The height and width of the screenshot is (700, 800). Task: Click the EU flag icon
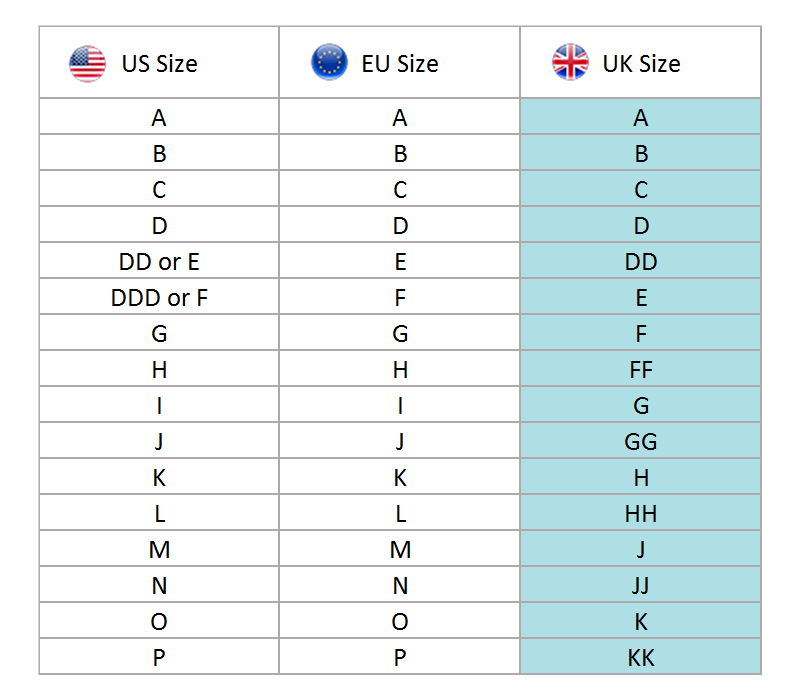pyautogui.click(x=329, y=63)
